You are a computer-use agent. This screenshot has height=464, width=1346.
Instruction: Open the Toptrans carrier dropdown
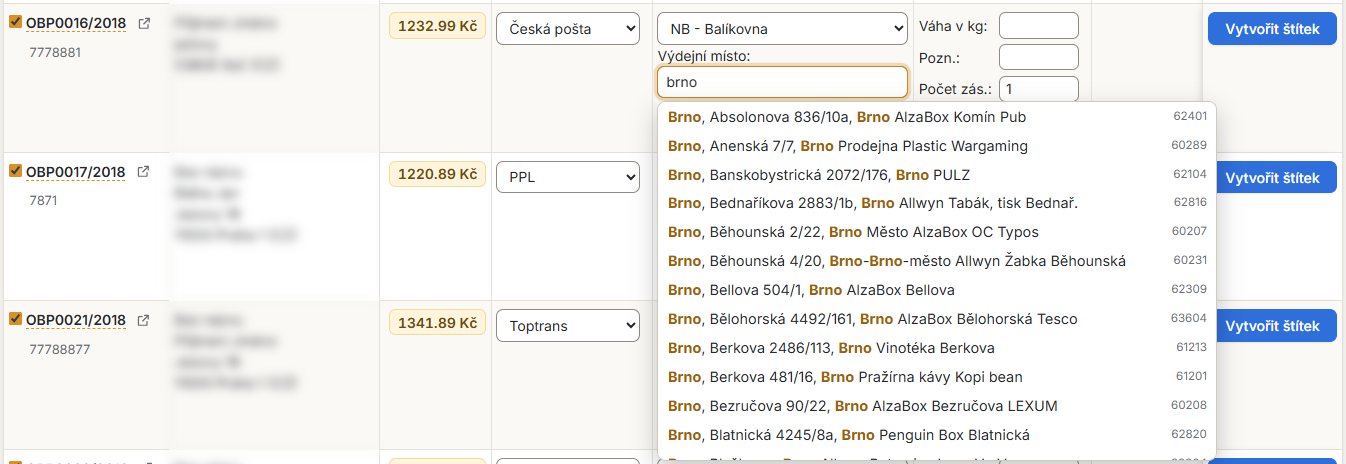click(568, 326)
